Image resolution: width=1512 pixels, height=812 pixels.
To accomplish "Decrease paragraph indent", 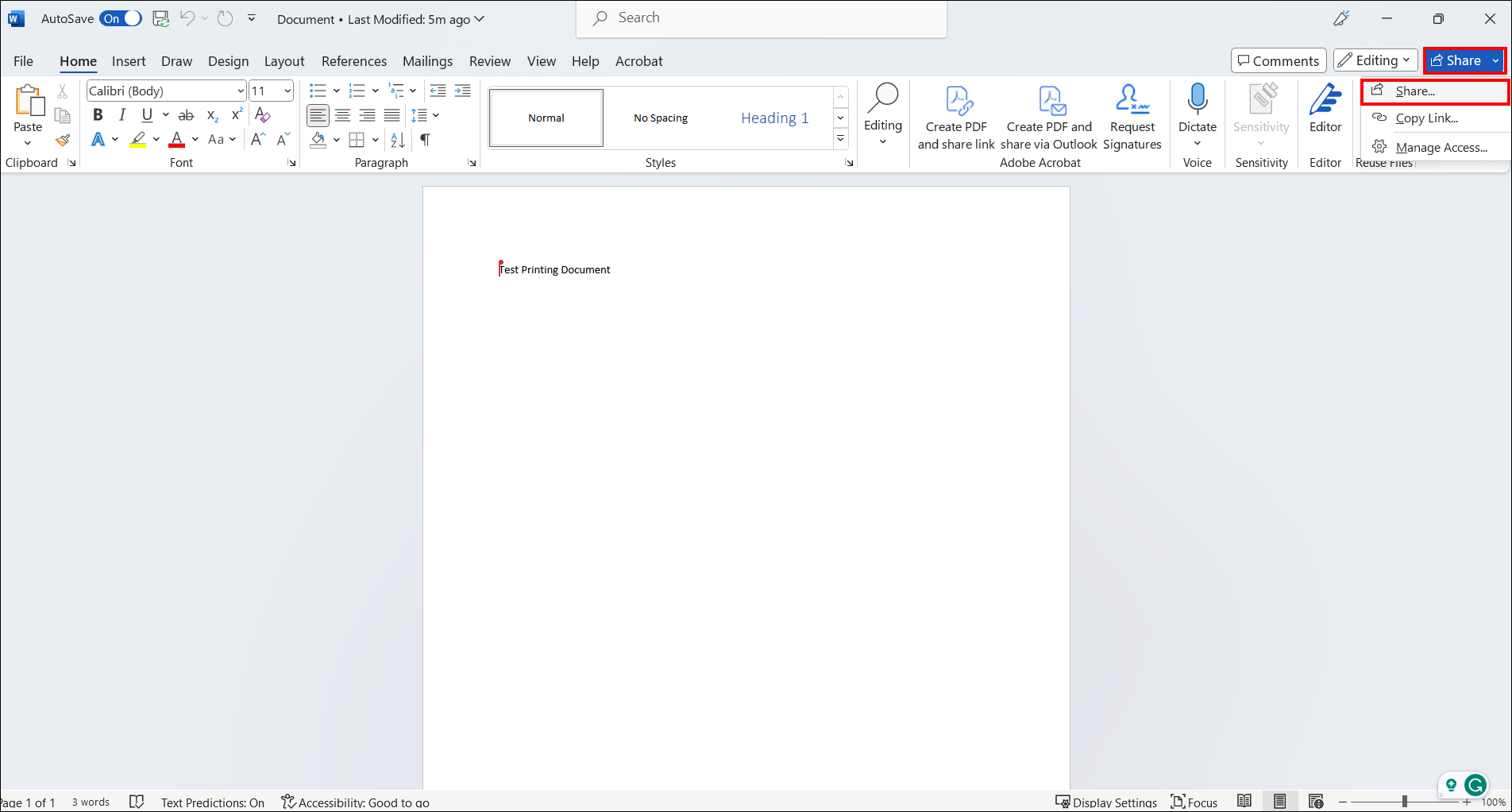I will pyautogui.click(x=438, y=91).
